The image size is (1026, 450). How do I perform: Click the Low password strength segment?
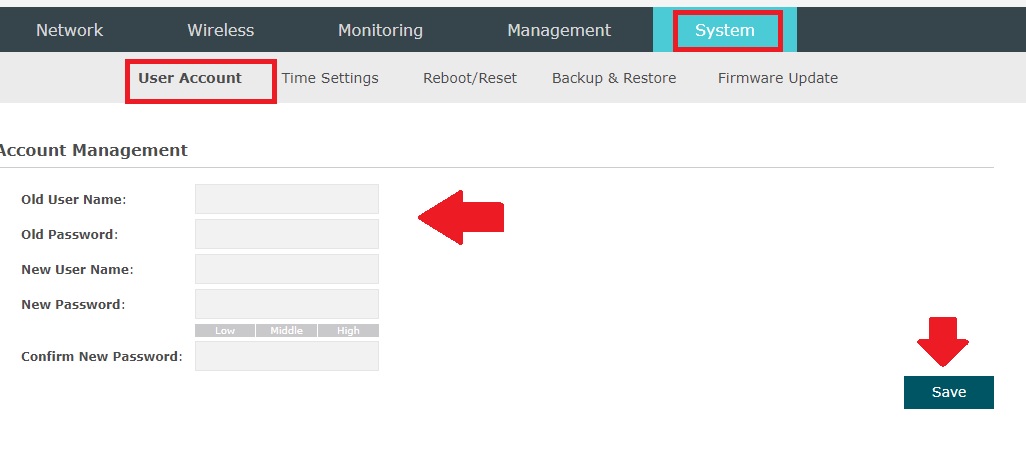(x=225, y=330)
